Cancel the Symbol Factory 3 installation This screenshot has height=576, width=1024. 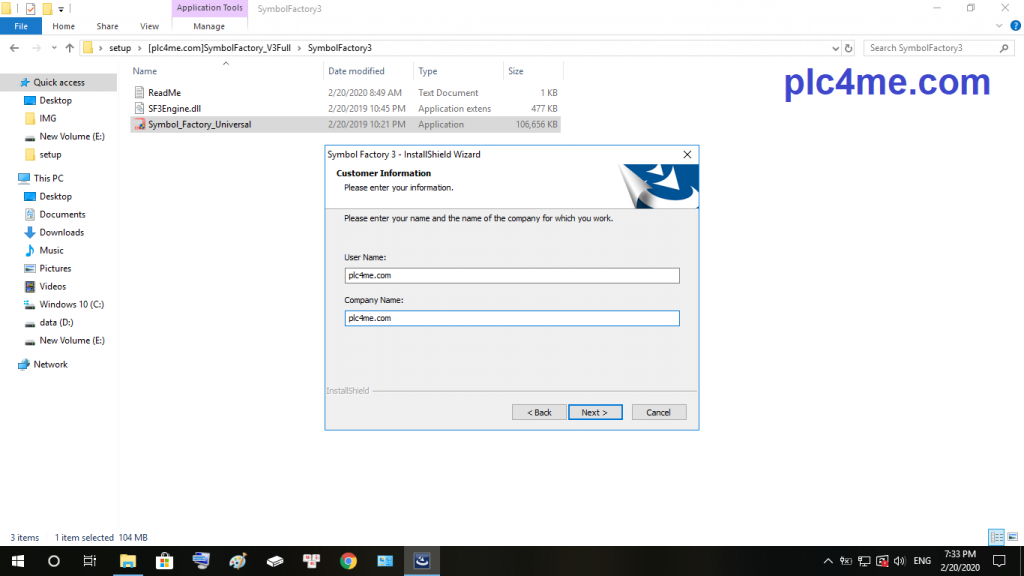coord(658,412)
